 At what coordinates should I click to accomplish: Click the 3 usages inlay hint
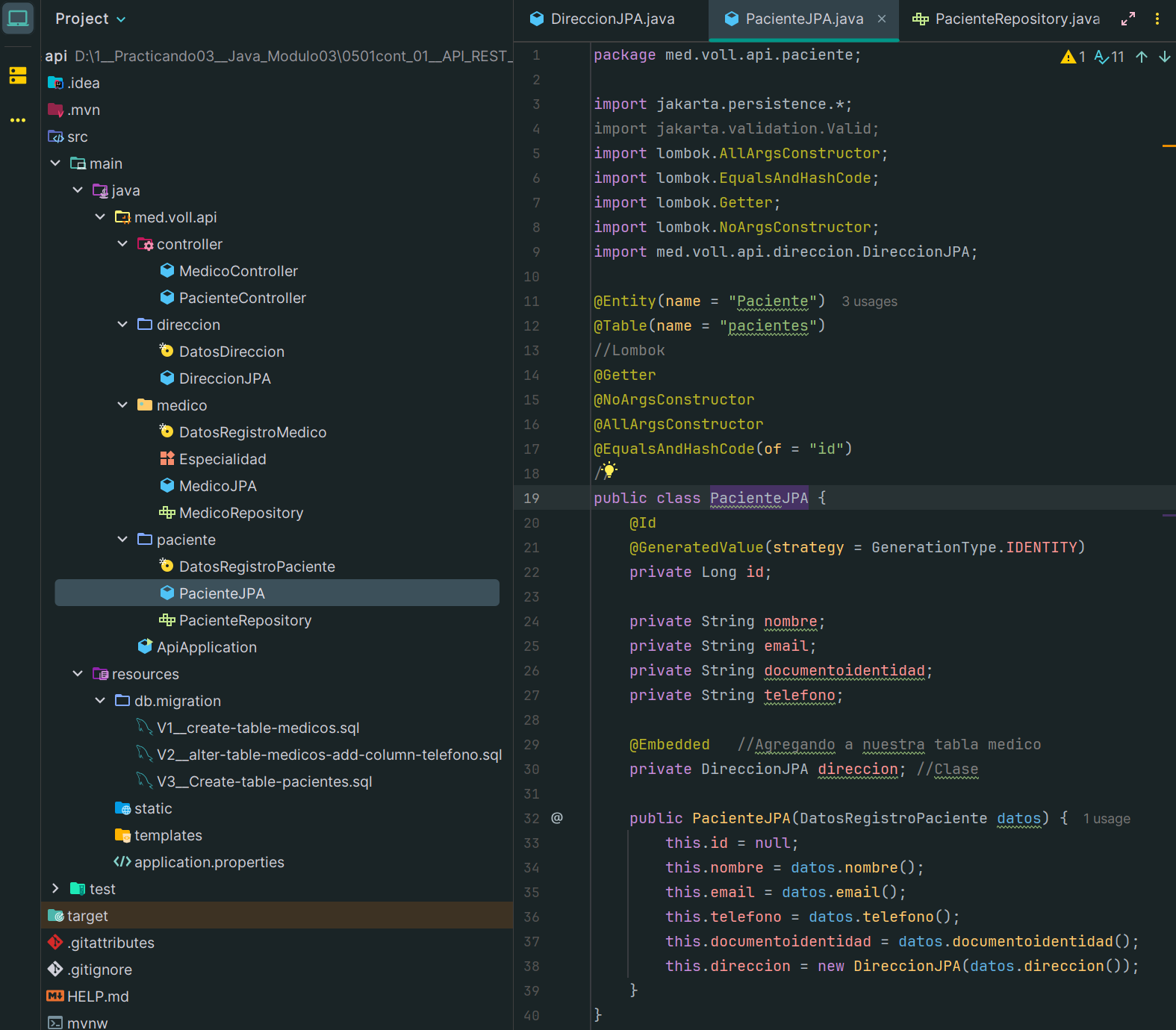pos(869,302)
